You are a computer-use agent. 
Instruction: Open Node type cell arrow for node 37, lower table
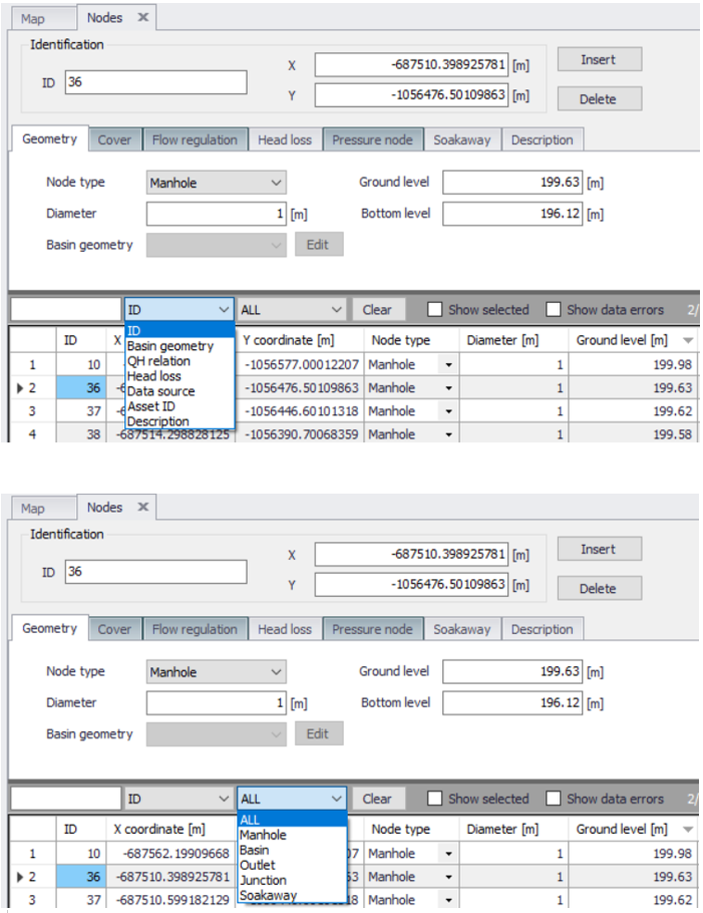(448, 900)
